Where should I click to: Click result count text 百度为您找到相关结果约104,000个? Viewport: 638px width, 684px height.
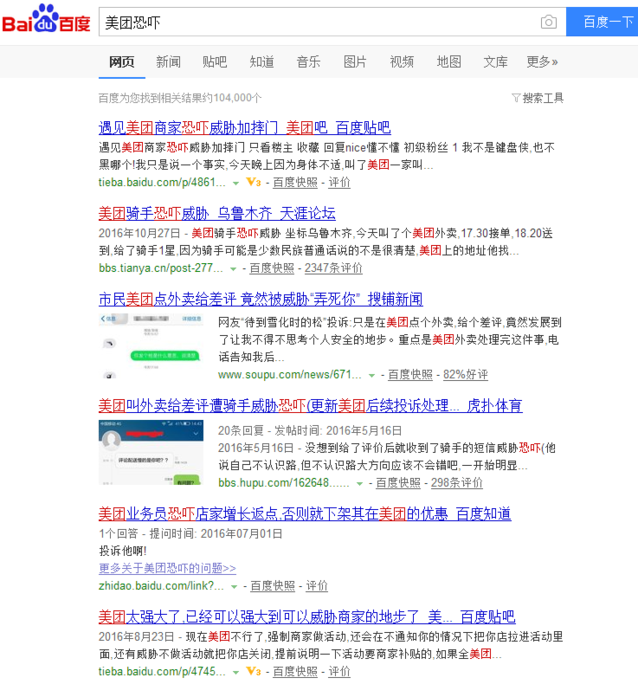click(180, 98)
